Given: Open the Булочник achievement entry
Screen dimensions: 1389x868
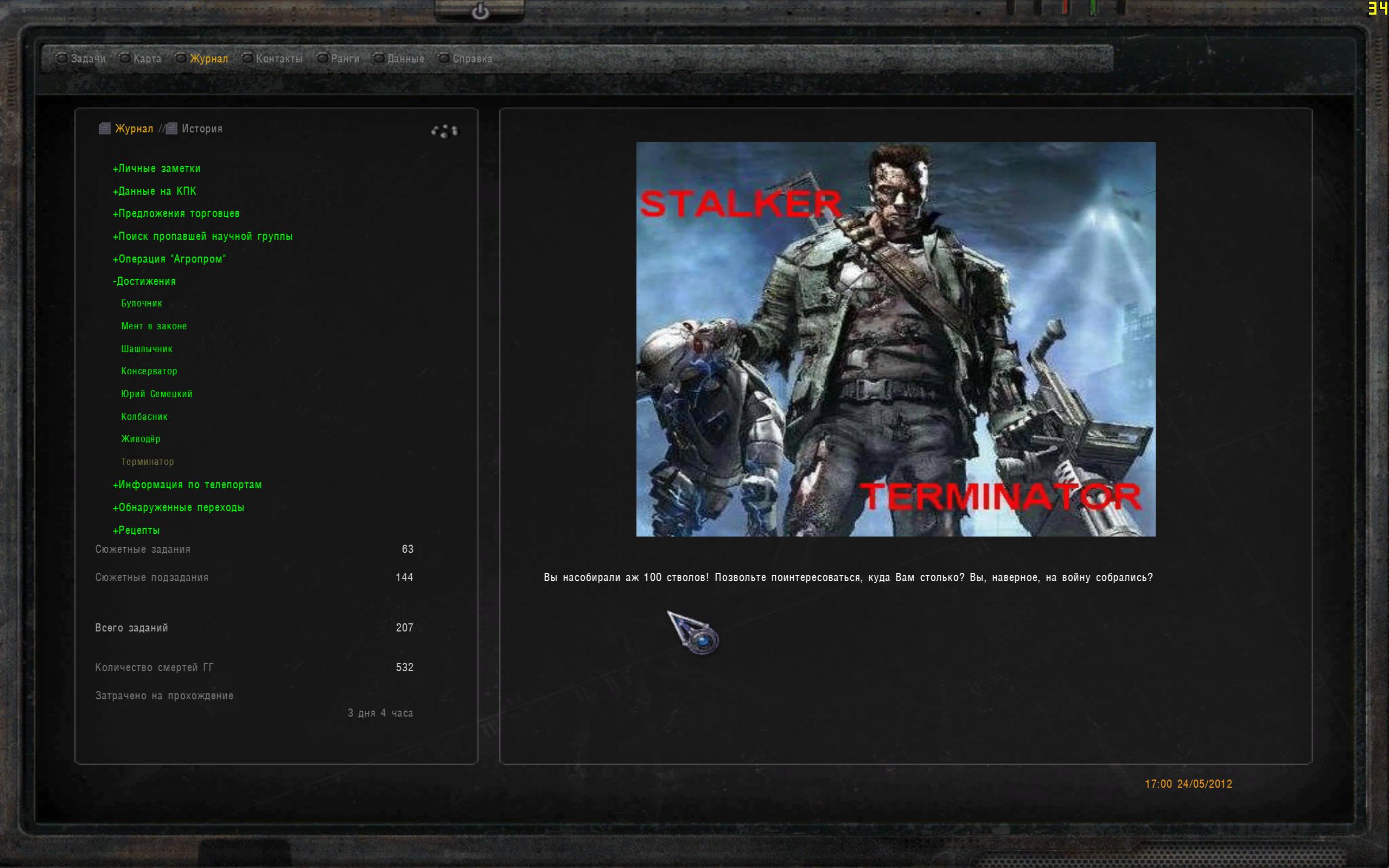Looking at the screenshot, I should [x=142, y=303].
